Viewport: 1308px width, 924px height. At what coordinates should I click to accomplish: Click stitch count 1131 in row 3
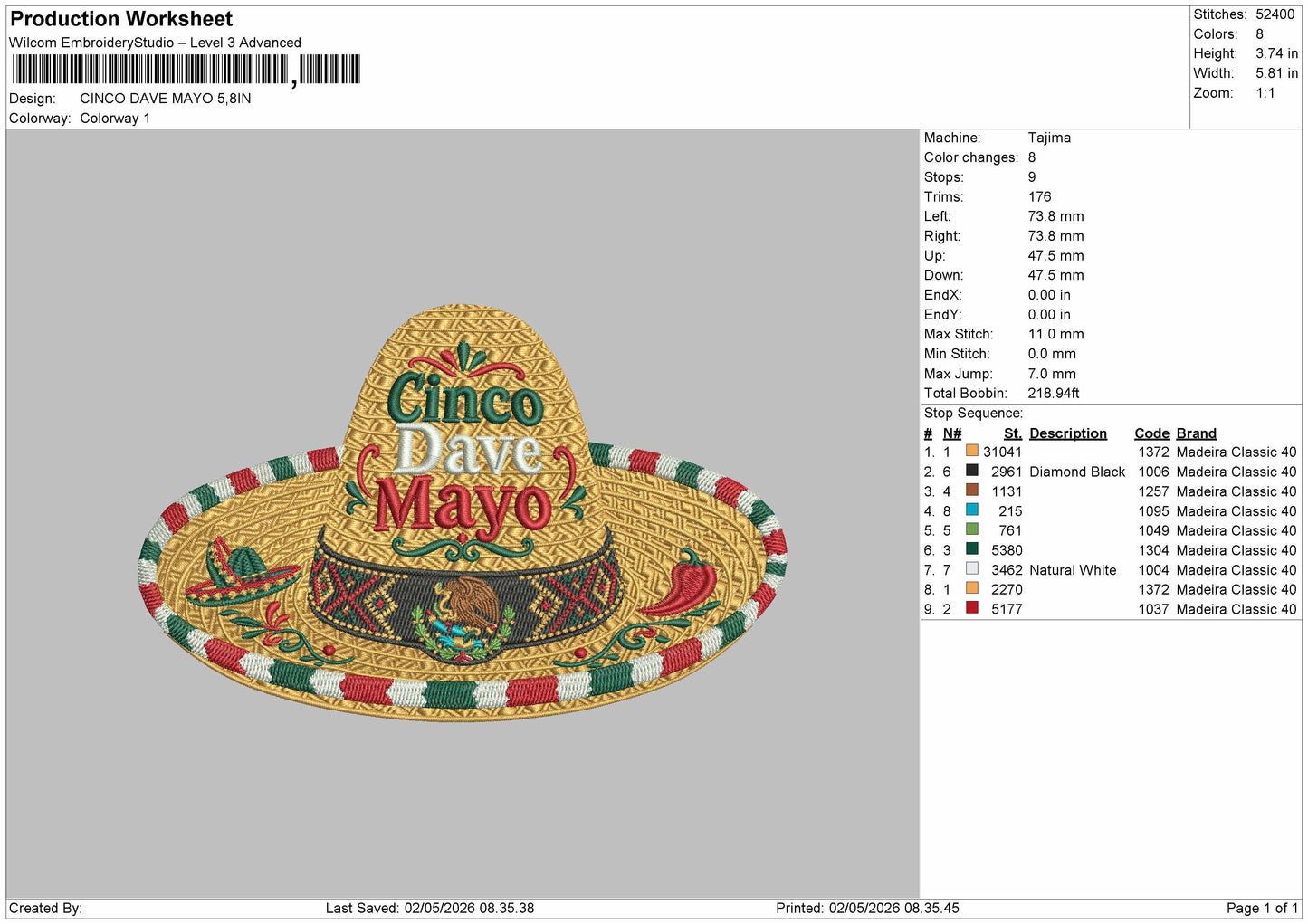pos(1007,492)
